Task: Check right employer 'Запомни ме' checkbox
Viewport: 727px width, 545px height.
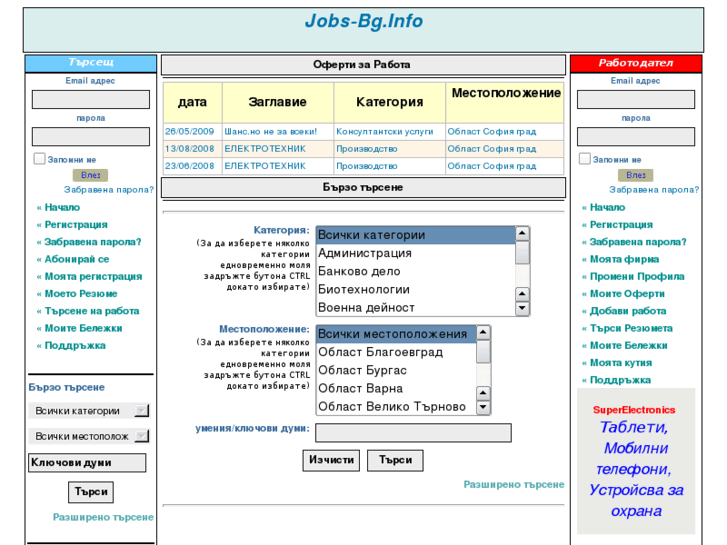Action: 585,159
